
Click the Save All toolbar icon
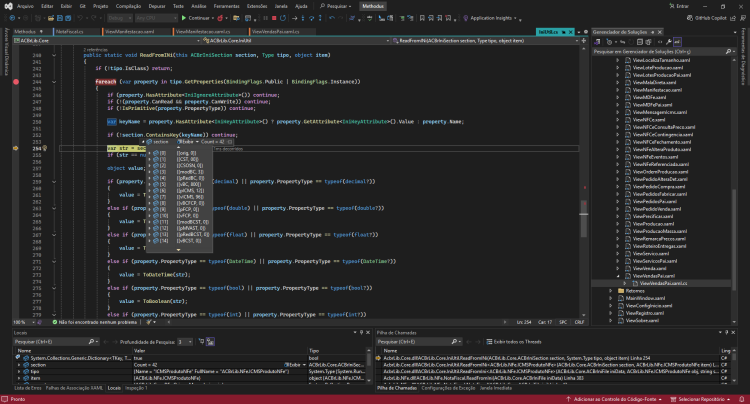click(68, 18)
